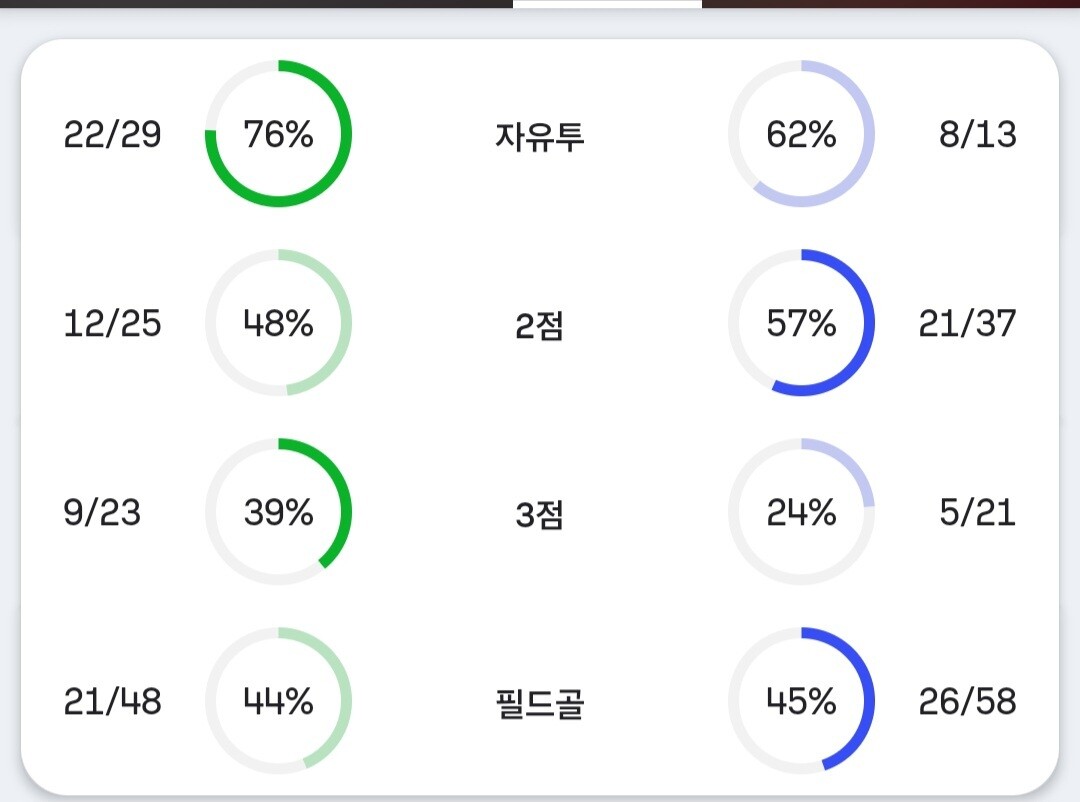Image resolution: width=1080 pixels, height=802 pixels.
Task: Click the light green 44% field goal ring
Action: [278, 701]
